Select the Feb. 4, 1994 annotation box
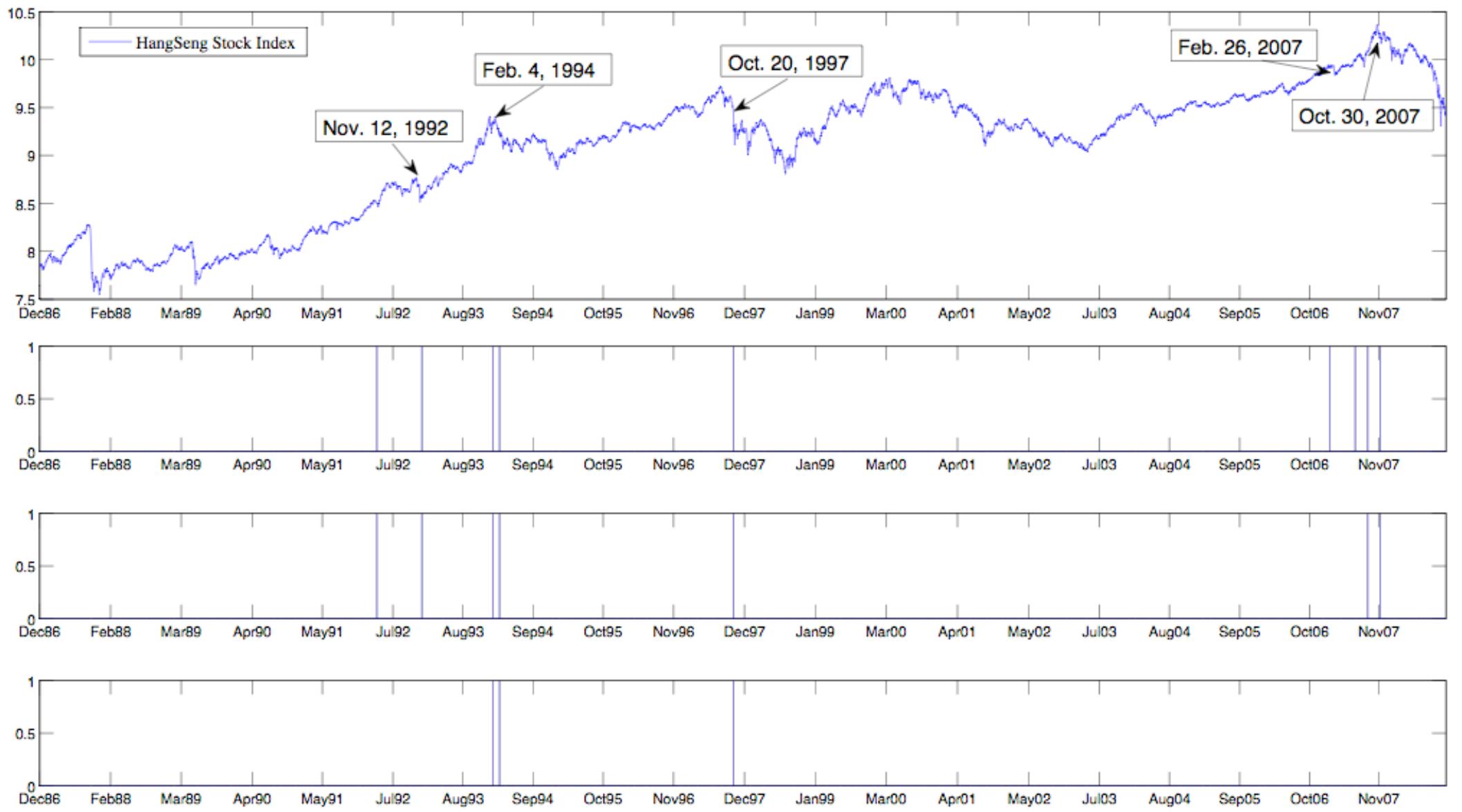1462x812 pixels. (x=543, y=69)
